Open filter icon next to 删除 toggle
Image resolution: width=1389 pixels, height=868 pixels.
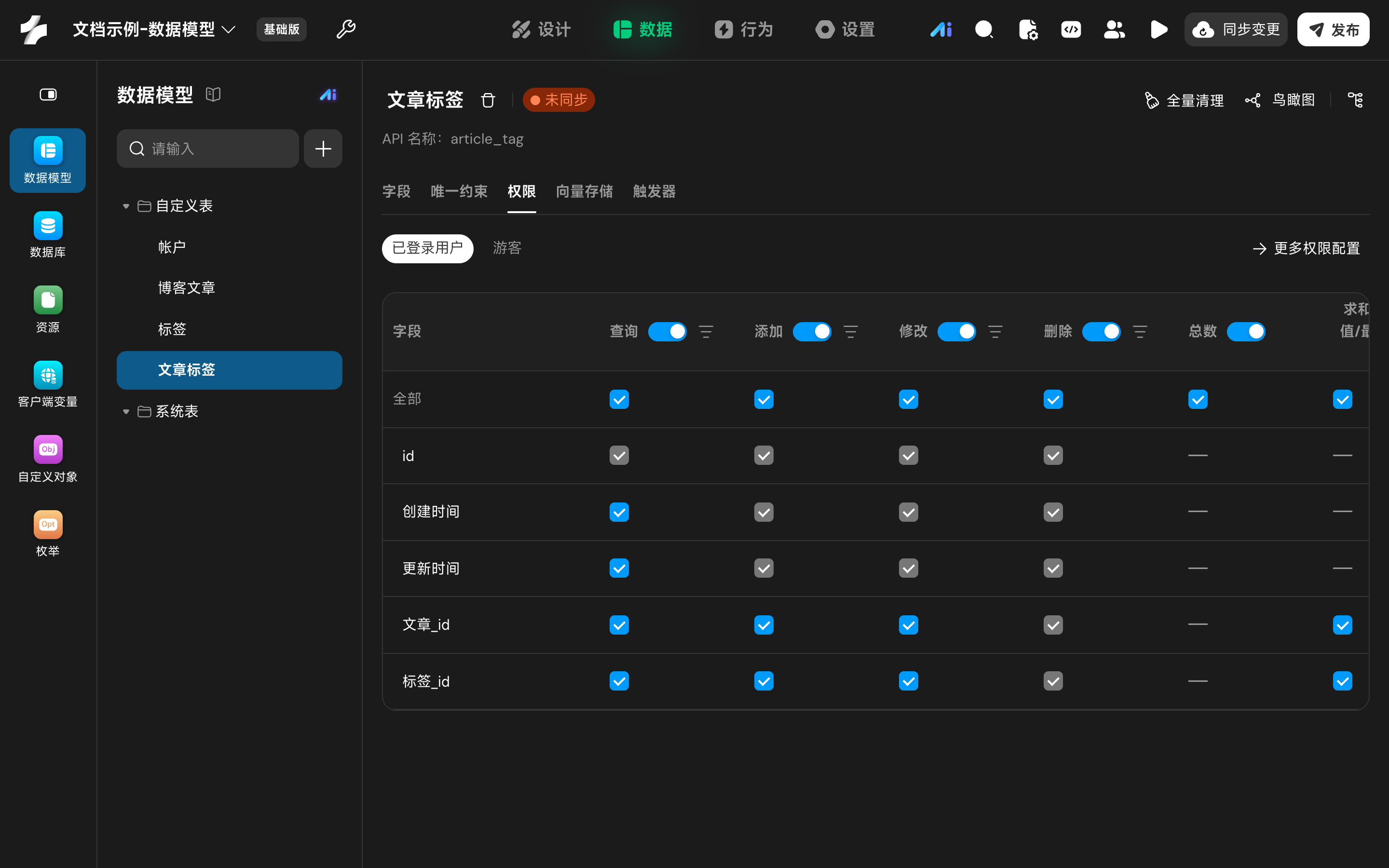pos(1140,331)
